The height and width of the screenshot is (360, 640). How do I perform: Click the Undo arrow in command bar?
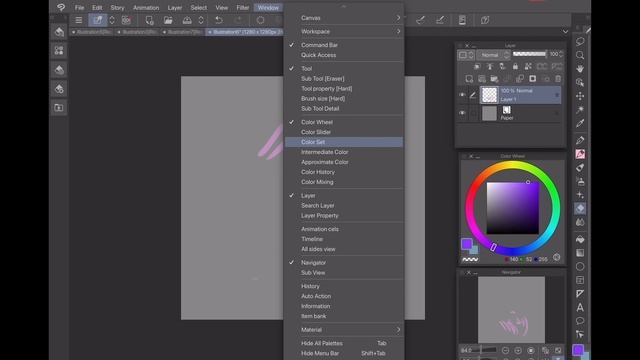coord(219,20)
